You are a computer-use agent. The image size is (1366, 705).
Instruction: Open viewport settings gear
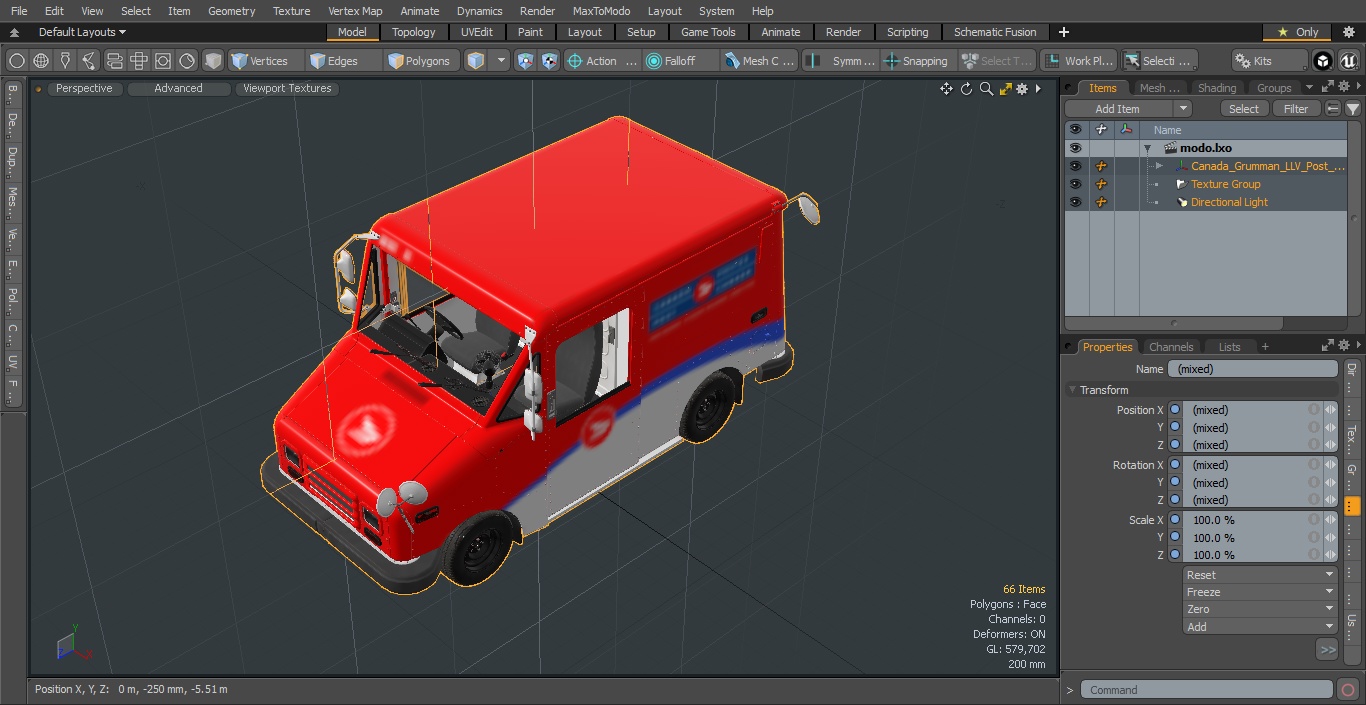(1022, 89)
